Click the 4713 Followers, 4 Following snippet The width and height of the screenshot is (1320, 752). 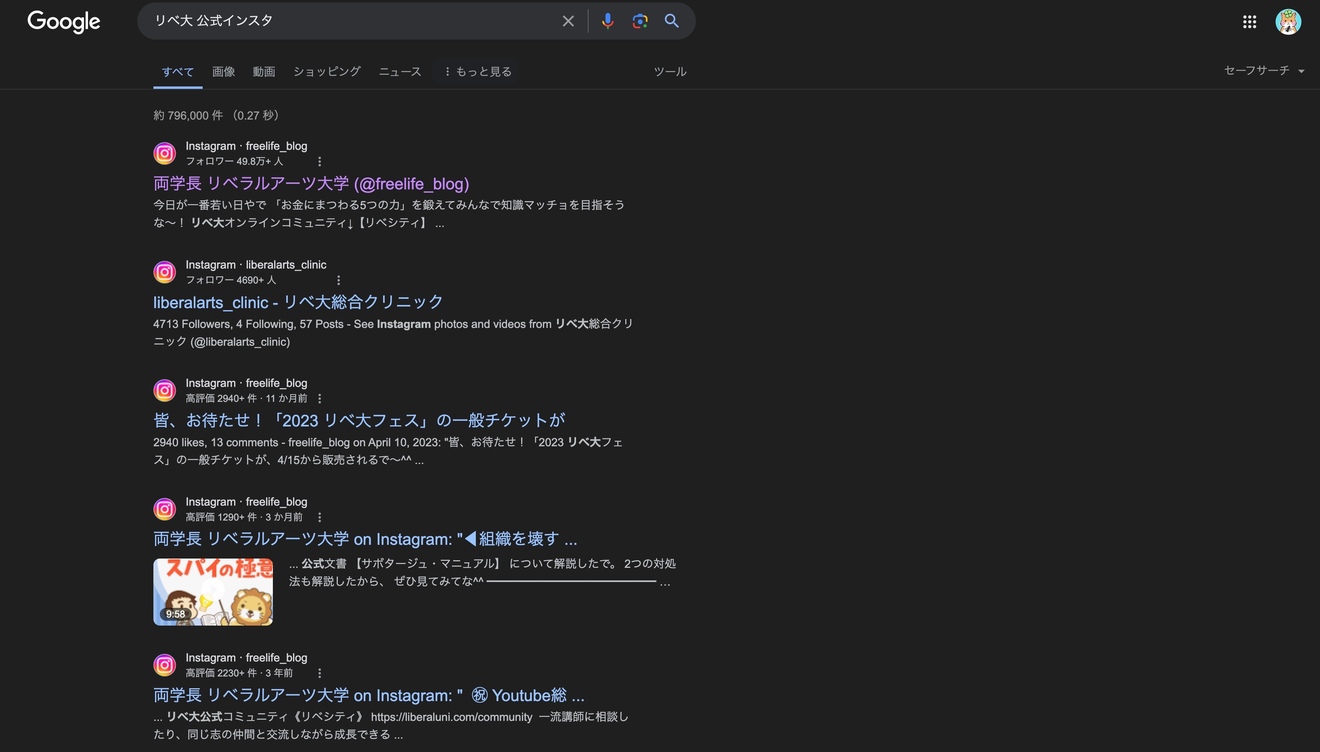tap(393, 333)
